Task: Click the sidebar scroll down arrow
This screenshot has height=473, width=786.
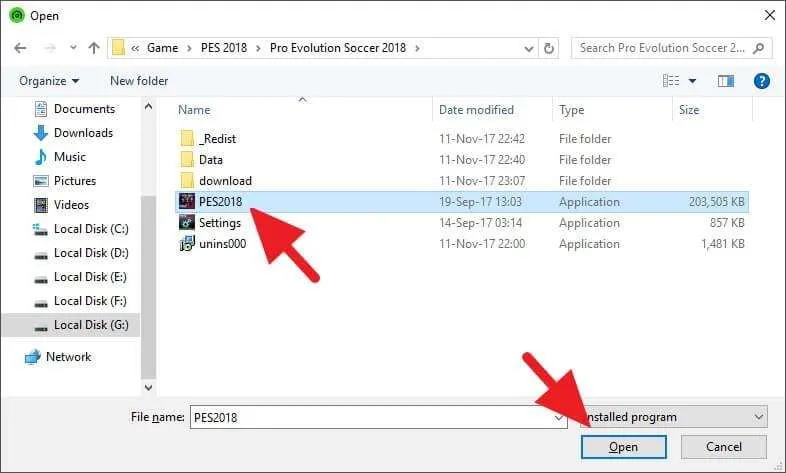Action: [148, 387]
